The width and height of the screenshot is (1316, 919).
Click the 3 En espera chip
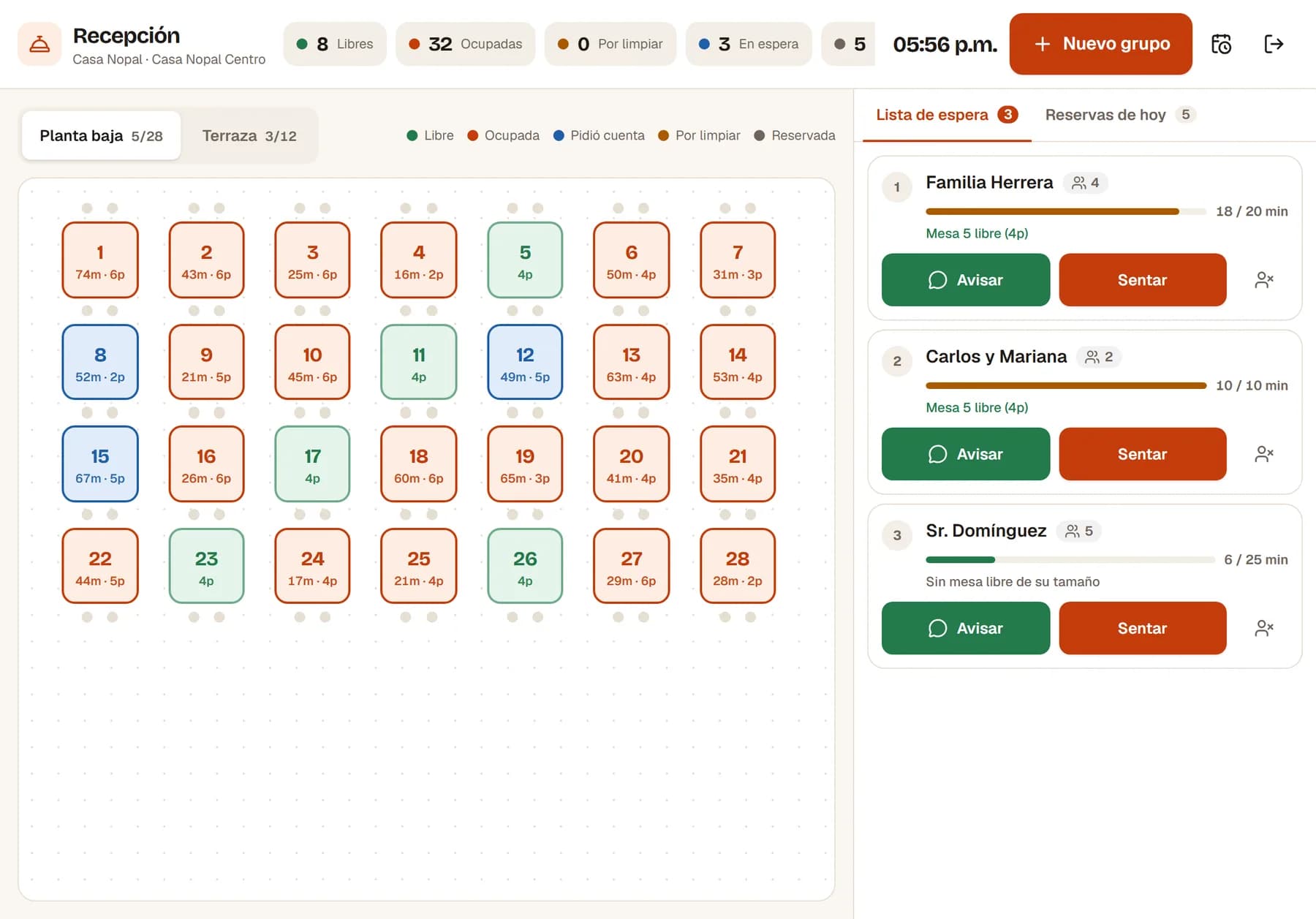coord(749,44)
